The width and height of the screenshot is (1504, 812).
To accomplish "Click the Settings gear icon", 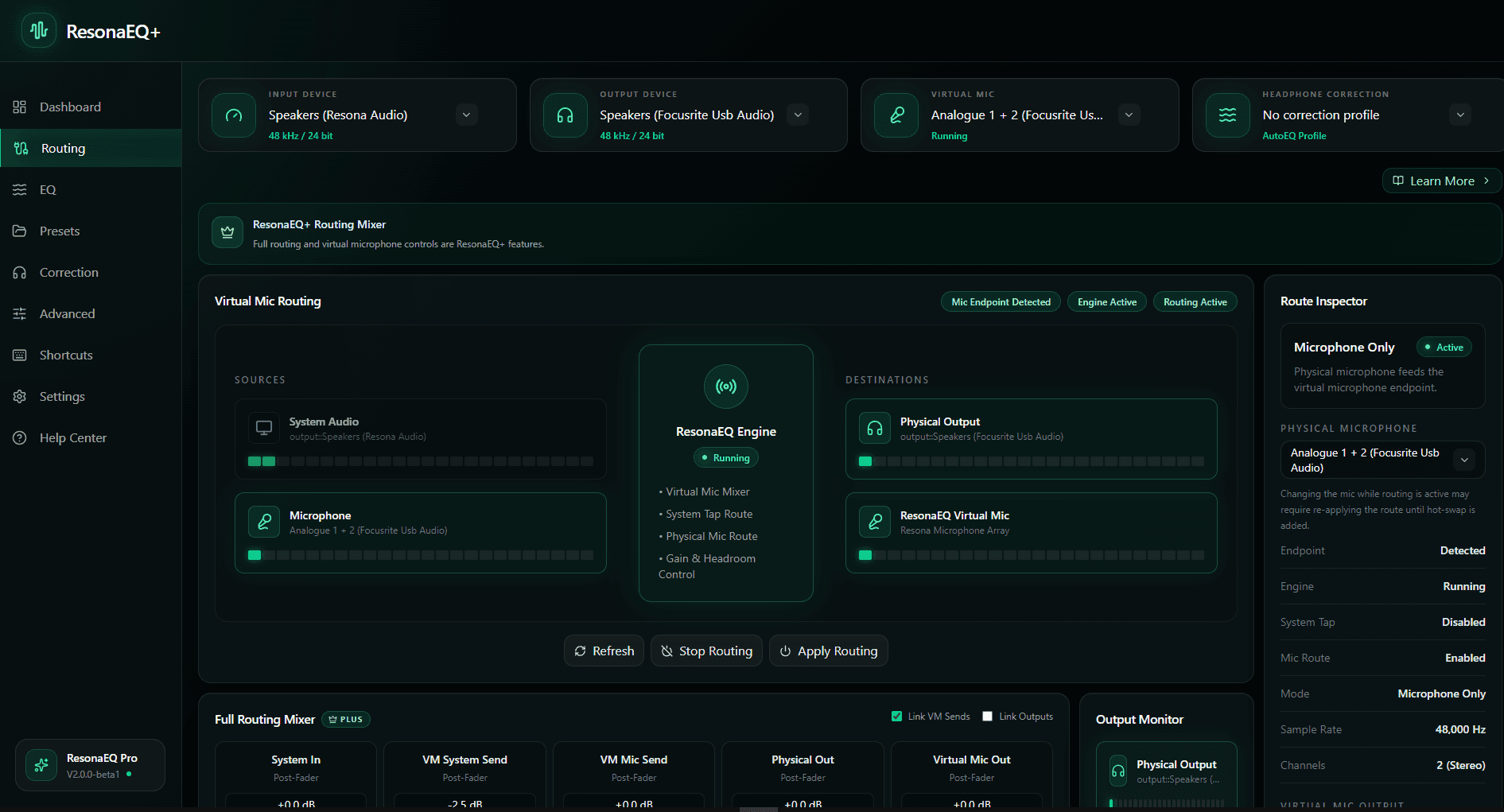I will point(20,396).
